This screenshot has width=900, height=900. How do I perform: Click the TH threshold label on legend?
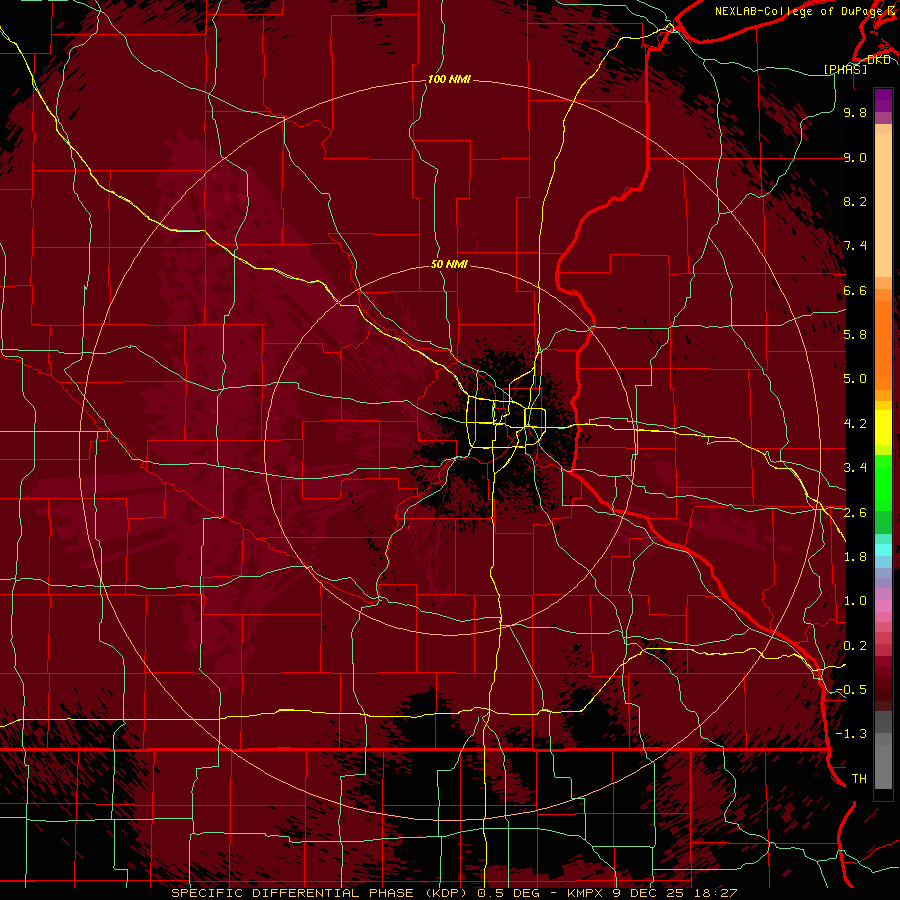click(x=859, y=779)
